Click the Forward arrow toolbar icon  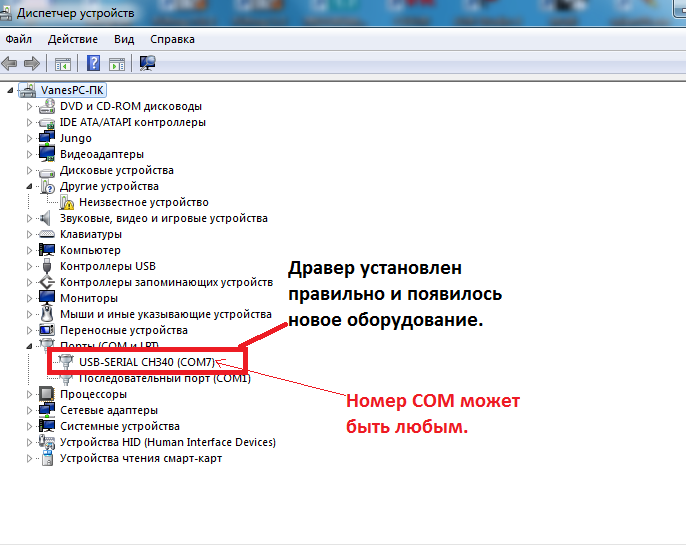pos(32,63)
